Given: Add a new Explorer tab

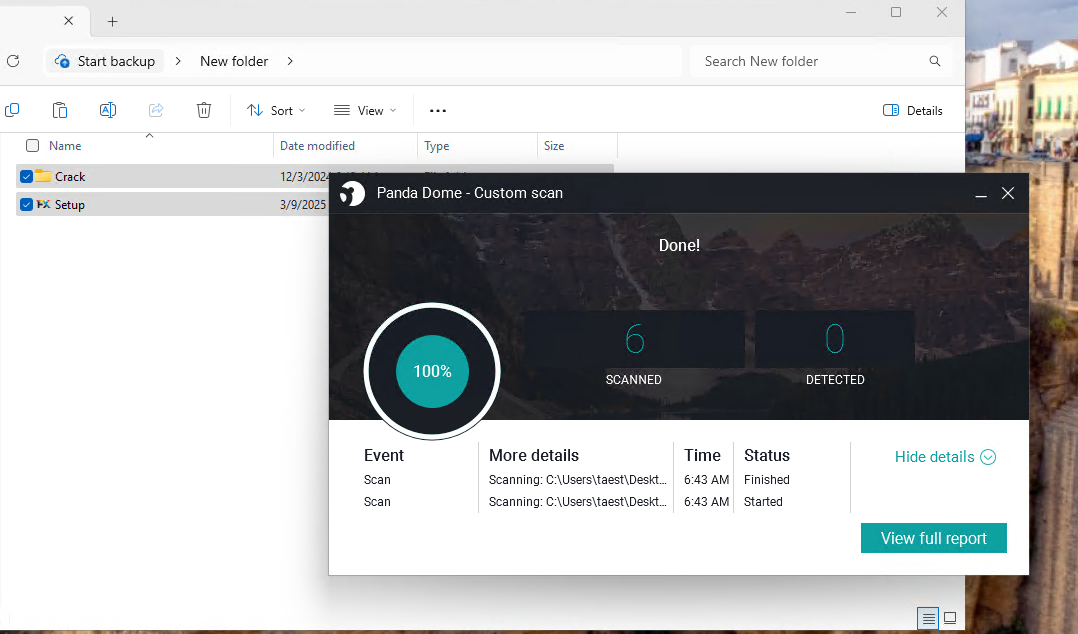Looking at the screenshot, I should (113, 21).
